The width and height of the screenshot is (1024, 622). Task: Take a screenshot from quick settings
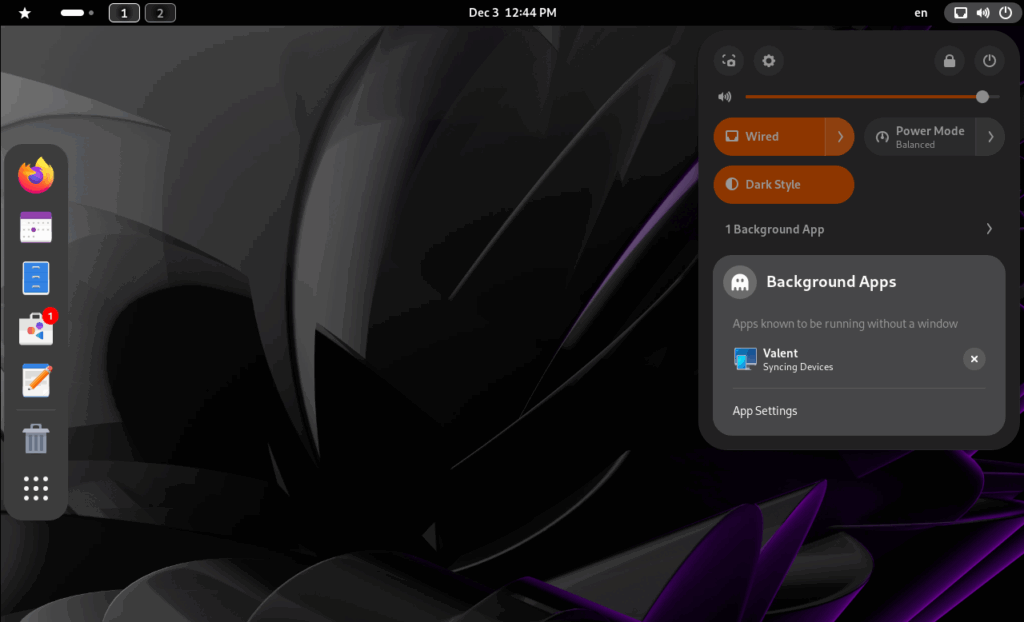click(729, 61)
